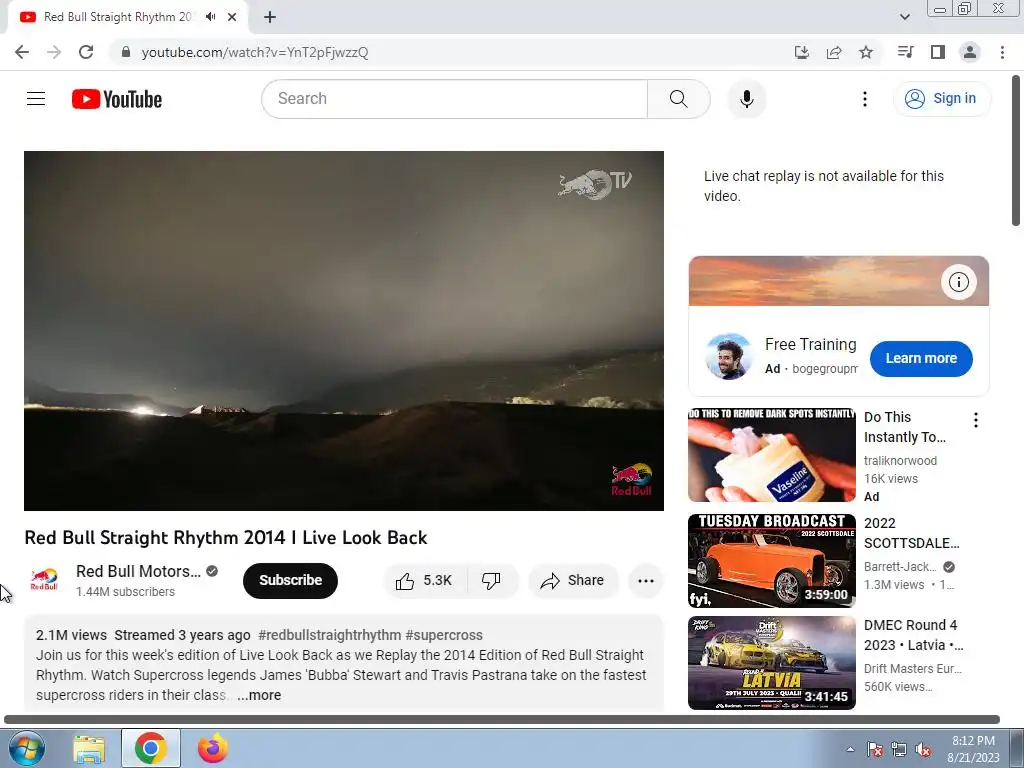Image resolution: width=1024 pixels, height=768 pixels.
Task: Focus the YouTube search field
Action: pos(455,99)
